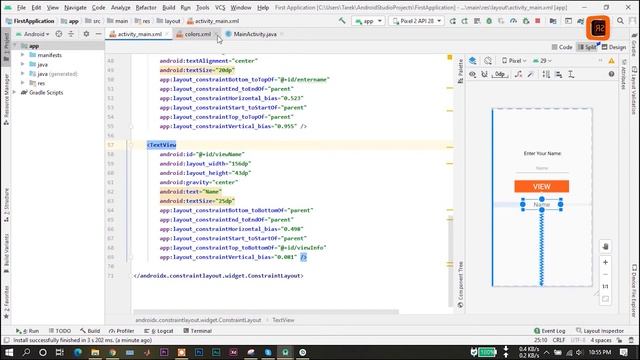Click the red Stop button in toolbar
Image resolution: width=640 pixels, height=360 pixels.
coord(538,21)
